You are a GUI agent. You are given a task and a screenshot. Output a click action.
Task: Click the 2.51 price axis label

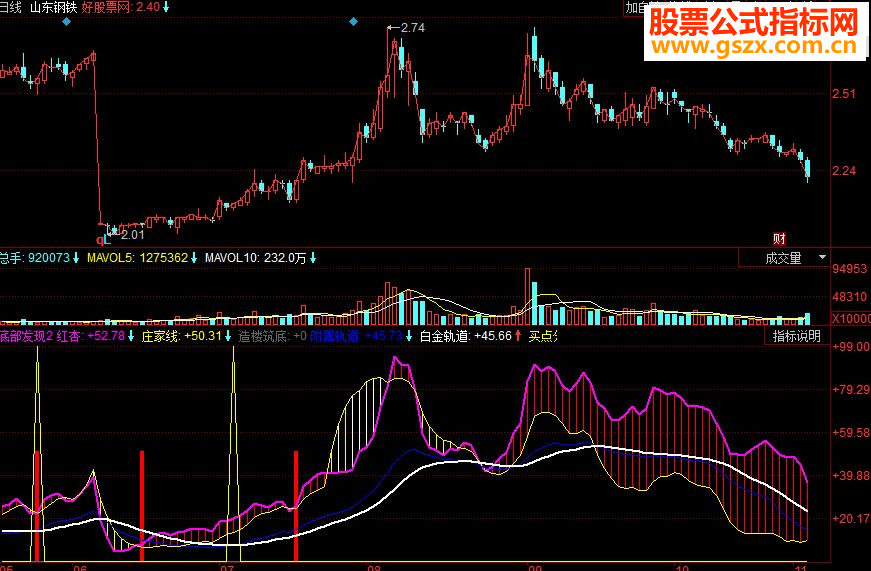coord(844,93)
